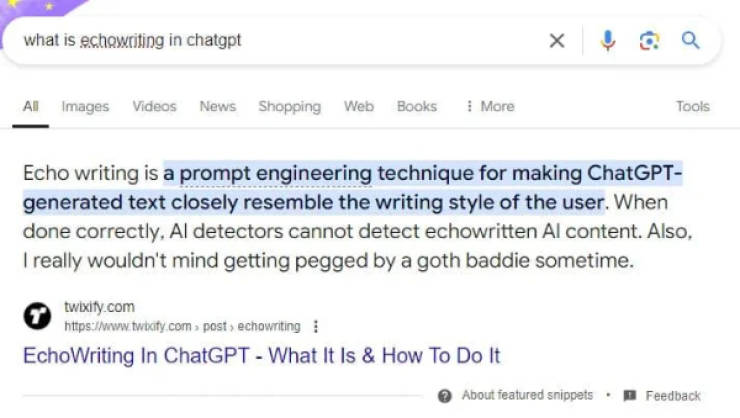Click the Feedback flag icon
This screenshot has width=740, height=418.
click(x=629, y=395)
